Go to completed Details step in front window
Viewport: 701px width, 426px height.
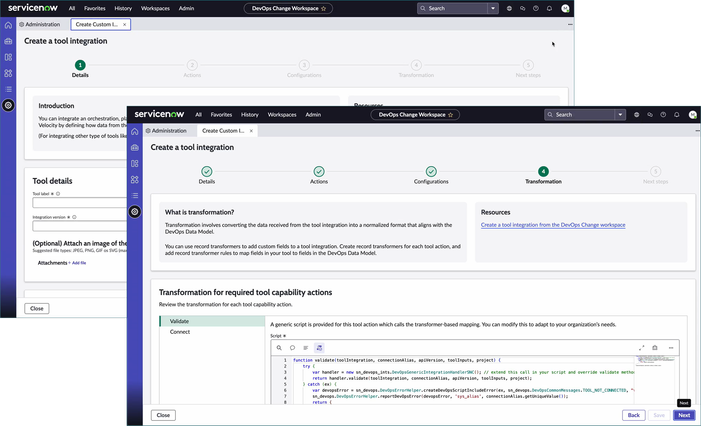pyautogui.click(x=207, y=172)
